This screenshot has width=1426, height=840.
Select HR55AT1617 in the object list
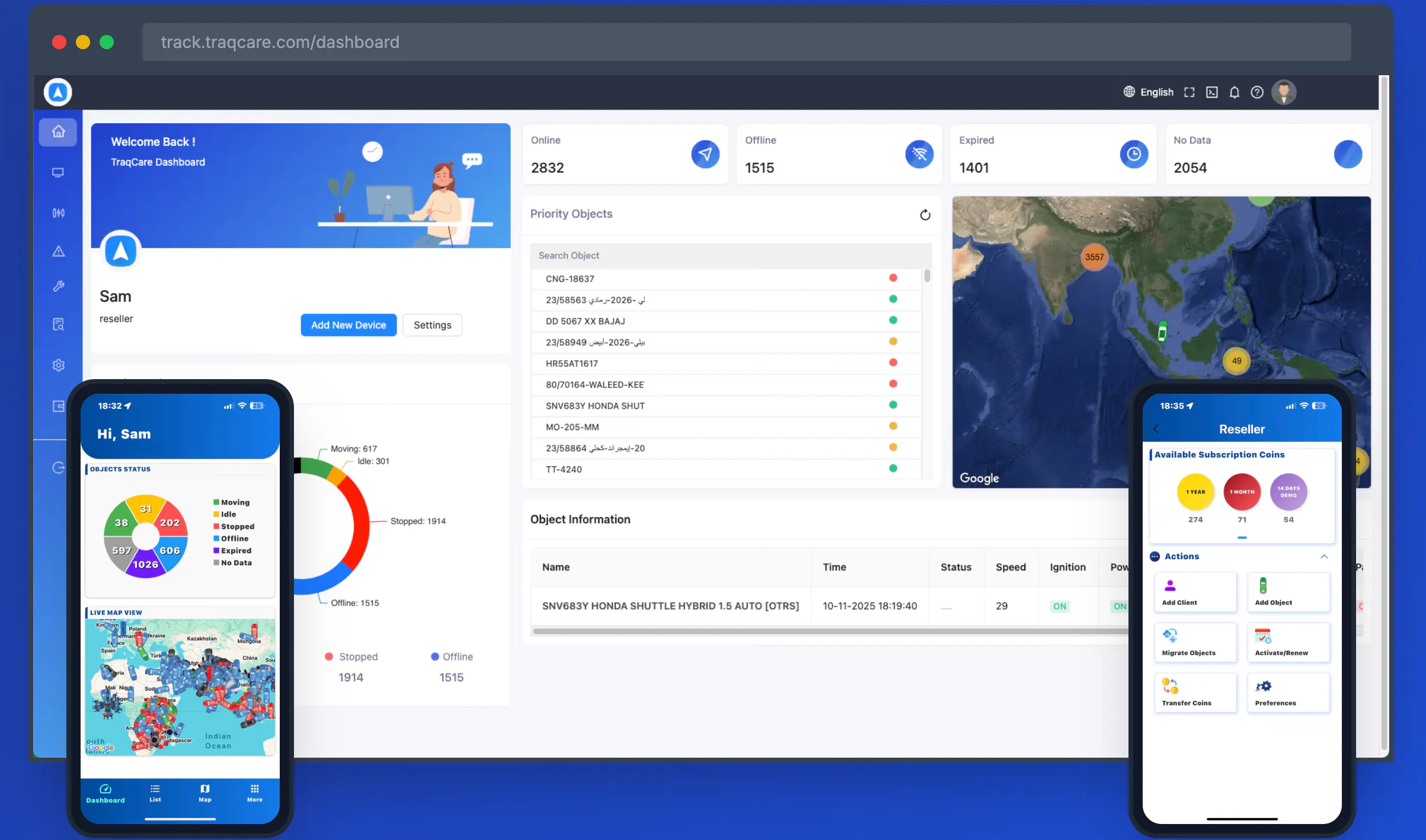click(726, 363)
